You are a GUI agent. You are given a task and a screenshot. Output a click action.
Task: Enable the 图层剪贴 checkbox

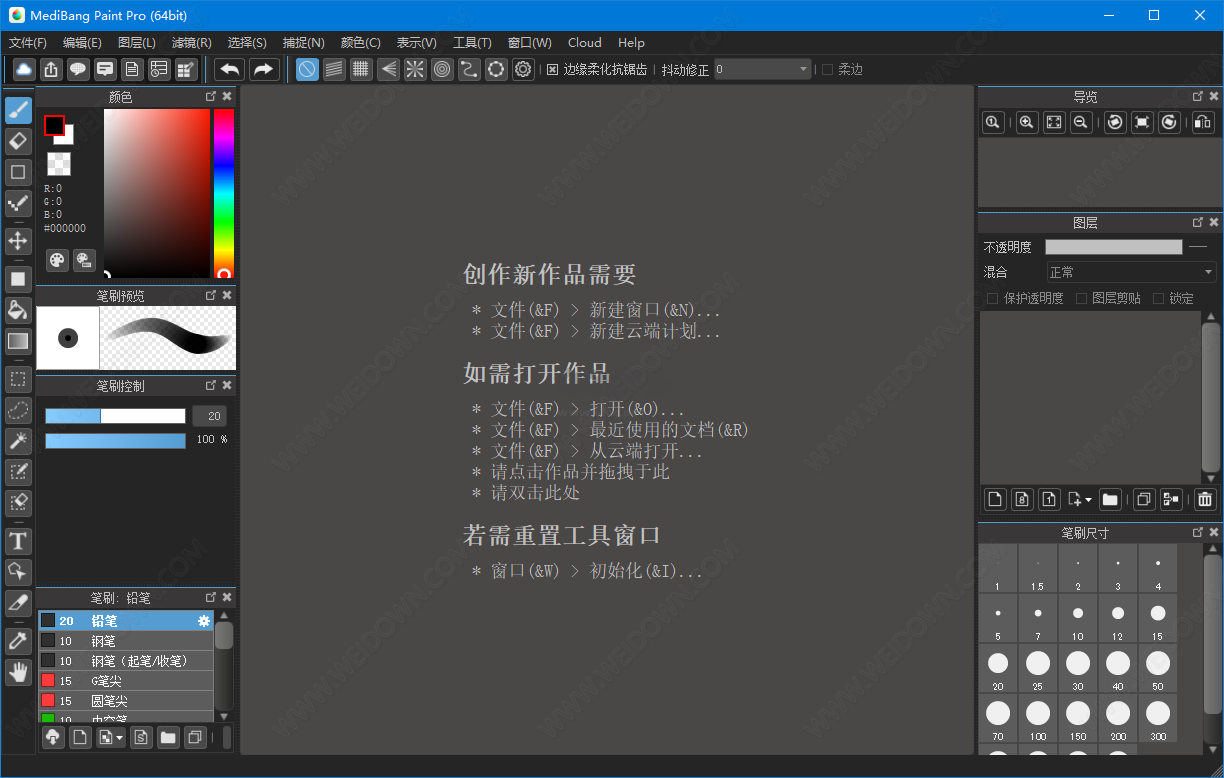(1081, 297)
